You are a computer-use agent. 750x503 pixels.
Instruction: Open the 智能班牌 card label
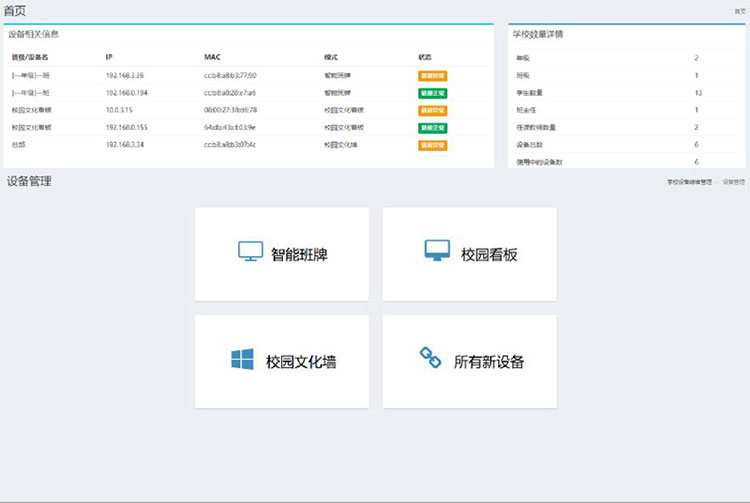tap(299, 254)
